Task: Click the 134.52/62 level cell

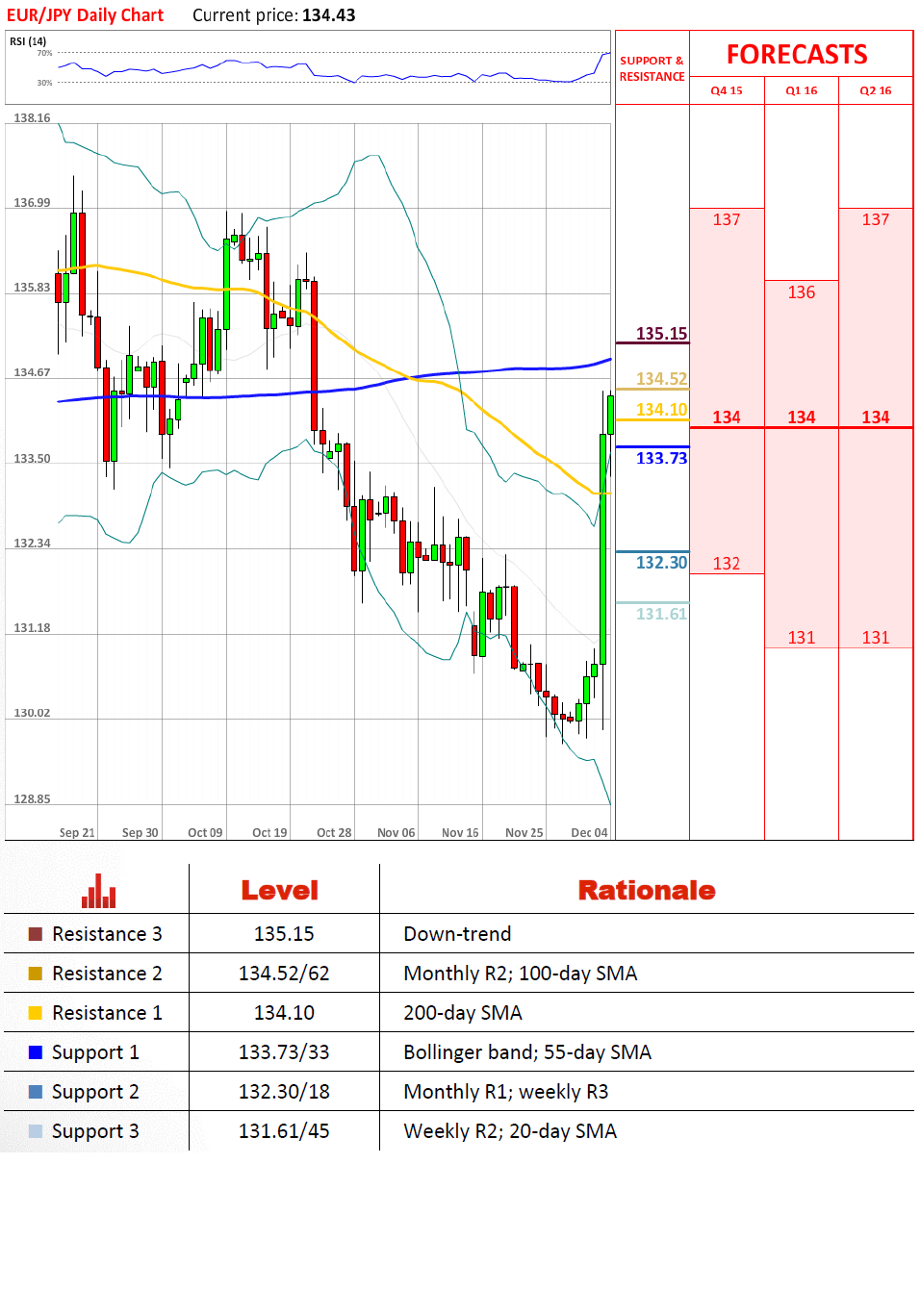Action: (x=284, y=974)
